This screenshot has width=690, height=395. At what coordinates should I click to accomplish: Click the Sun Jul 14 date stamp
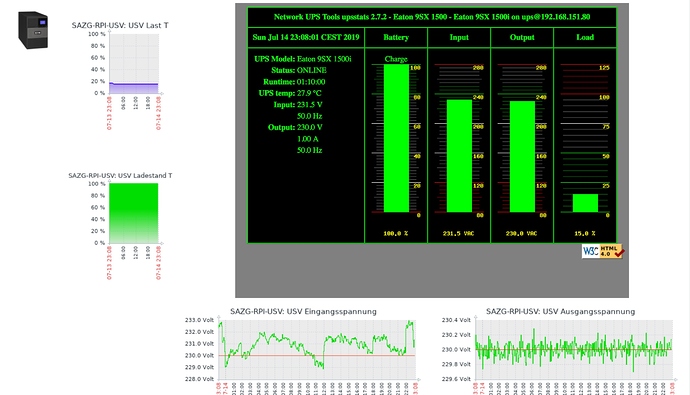[306, 37]
